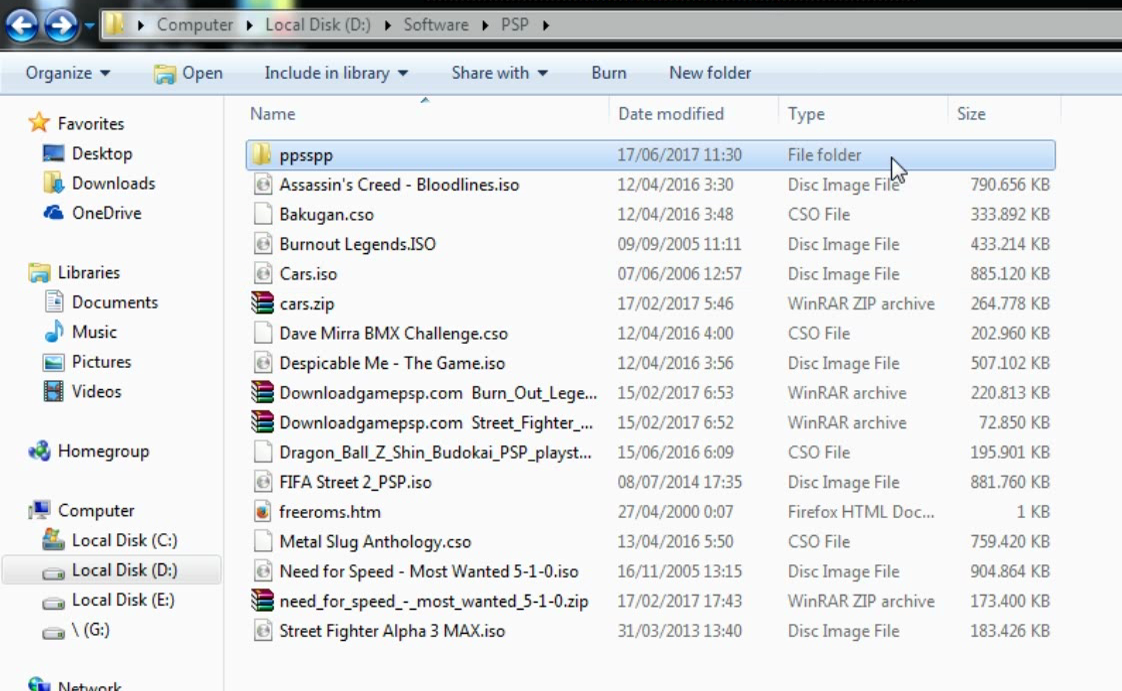Viewport: 1122px width, 691px height.
Task: Select the ppsspp folder icon
Action: tap(262, 155)
